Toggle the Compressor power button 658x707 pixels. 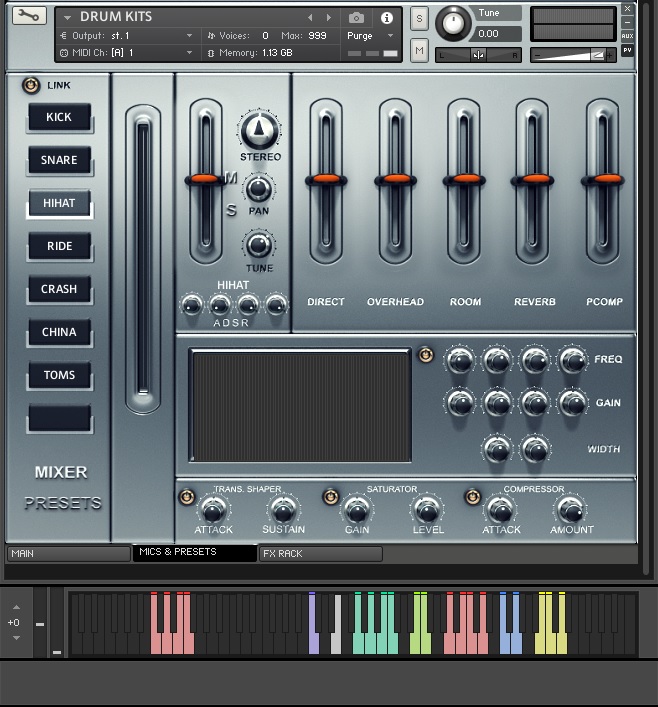473,497
